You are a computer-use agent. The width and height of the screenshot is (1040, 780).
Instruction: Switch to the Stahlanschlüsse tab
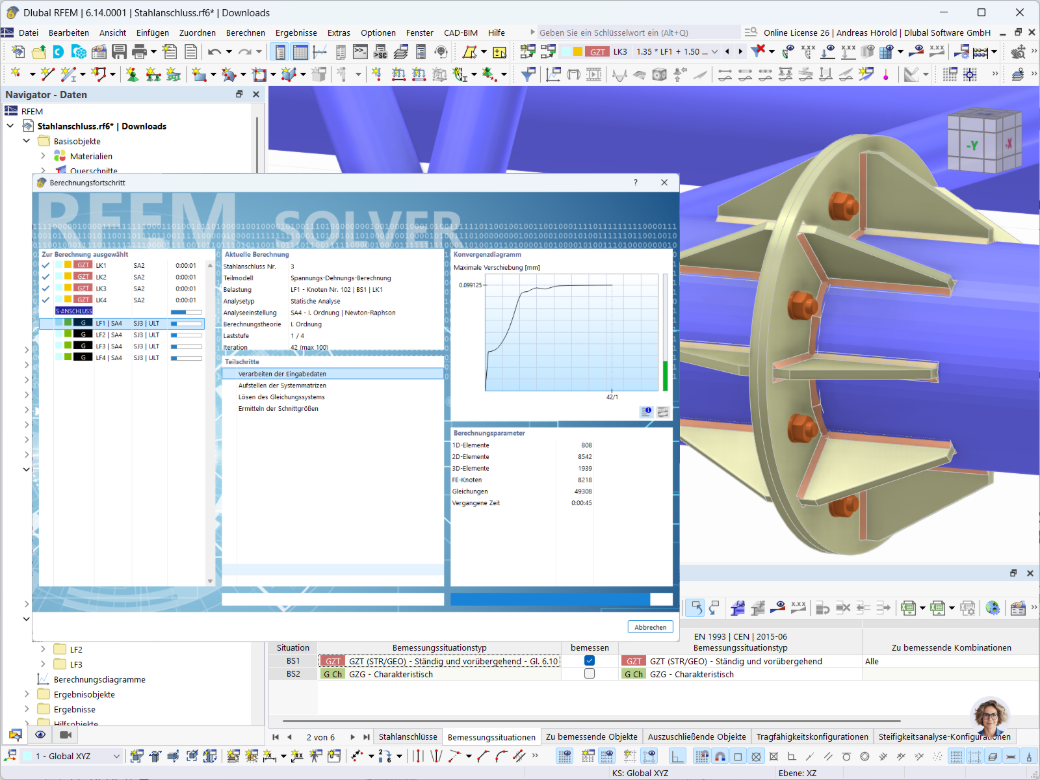coord(408,737)
